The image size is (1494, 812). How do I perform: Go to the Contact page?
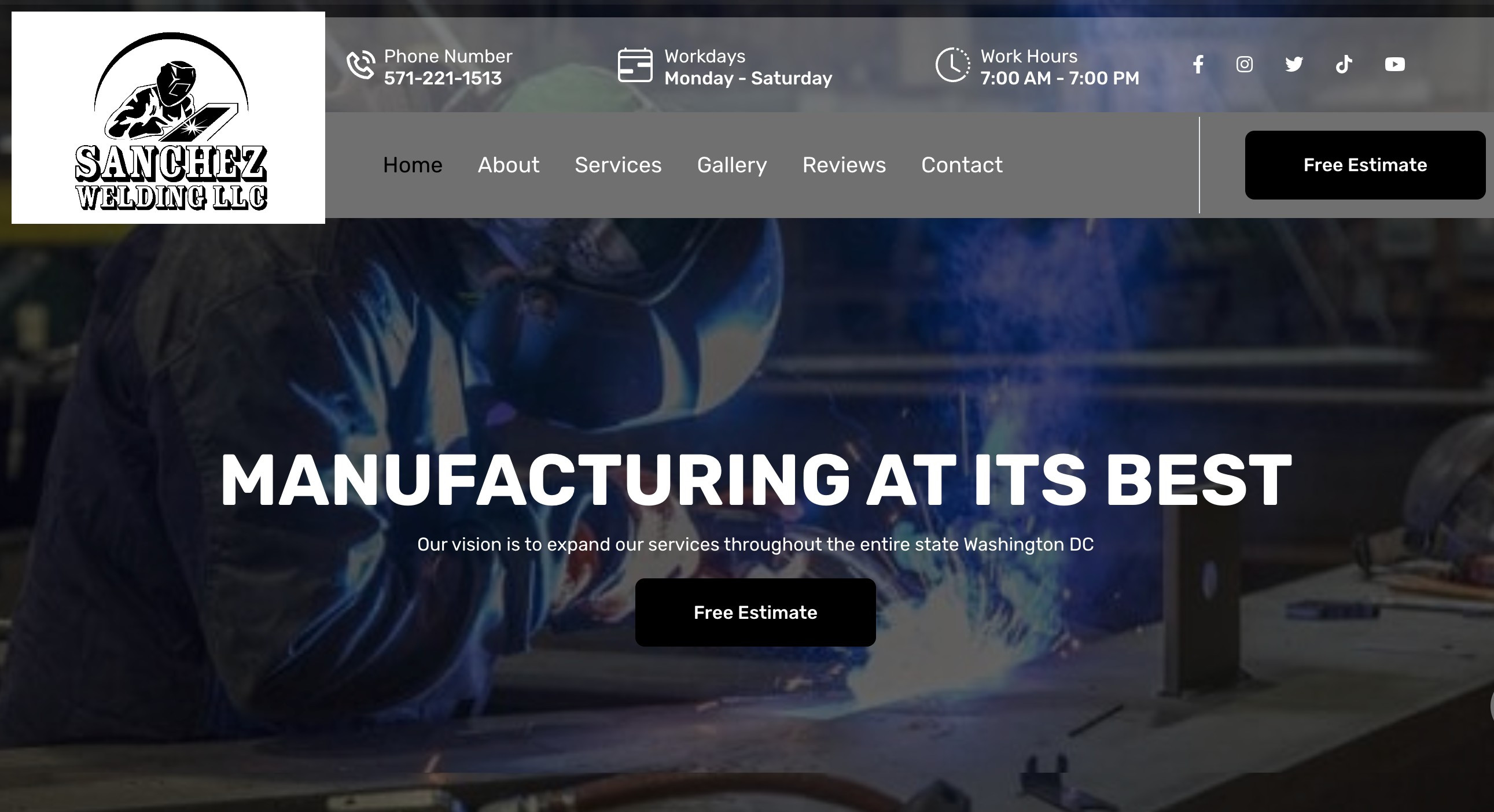click(962, 165)
